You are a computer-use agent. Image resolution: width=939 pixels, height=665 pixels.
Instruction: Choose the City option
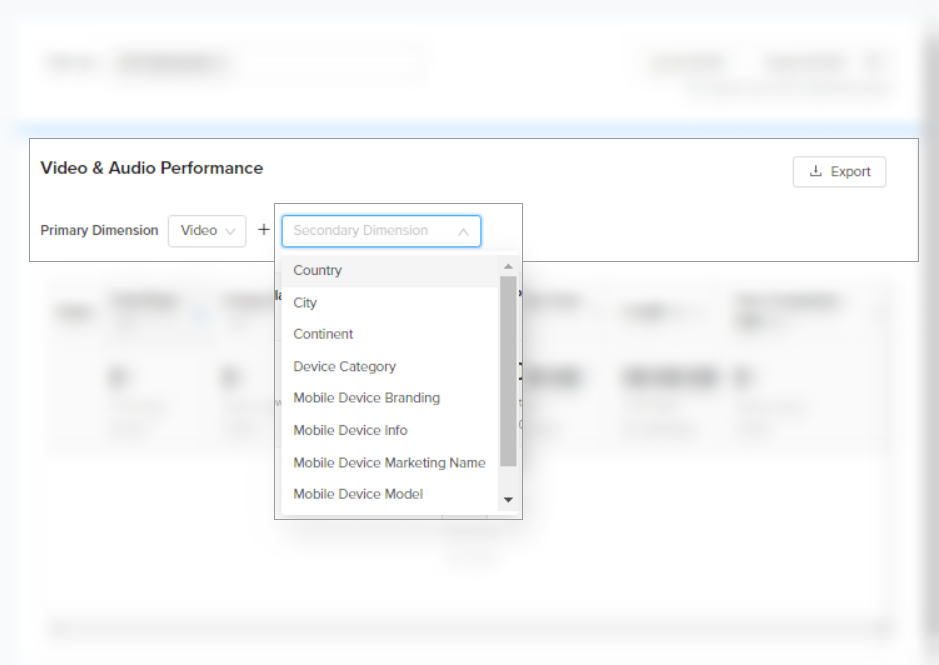pos(305,303)
